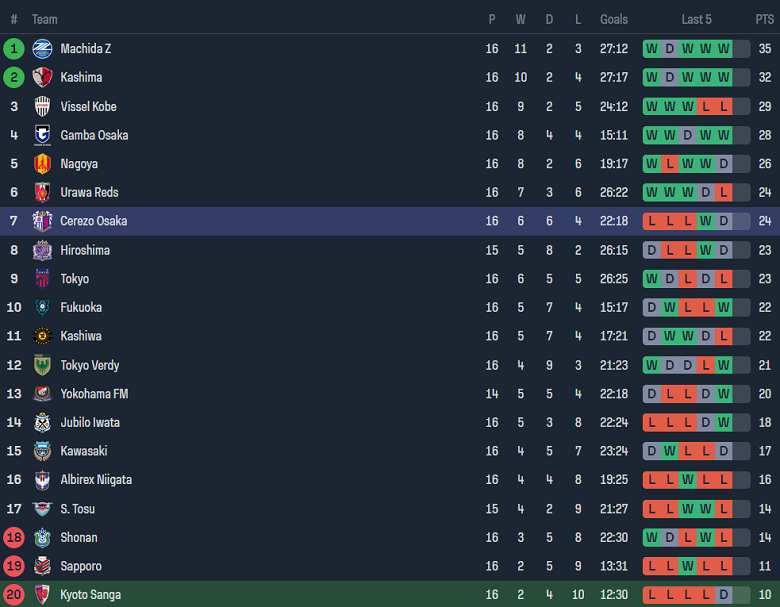Click the Kashima club logo
Screen dimensions: 780x607
pyautogui.click(x=42, y=77)
